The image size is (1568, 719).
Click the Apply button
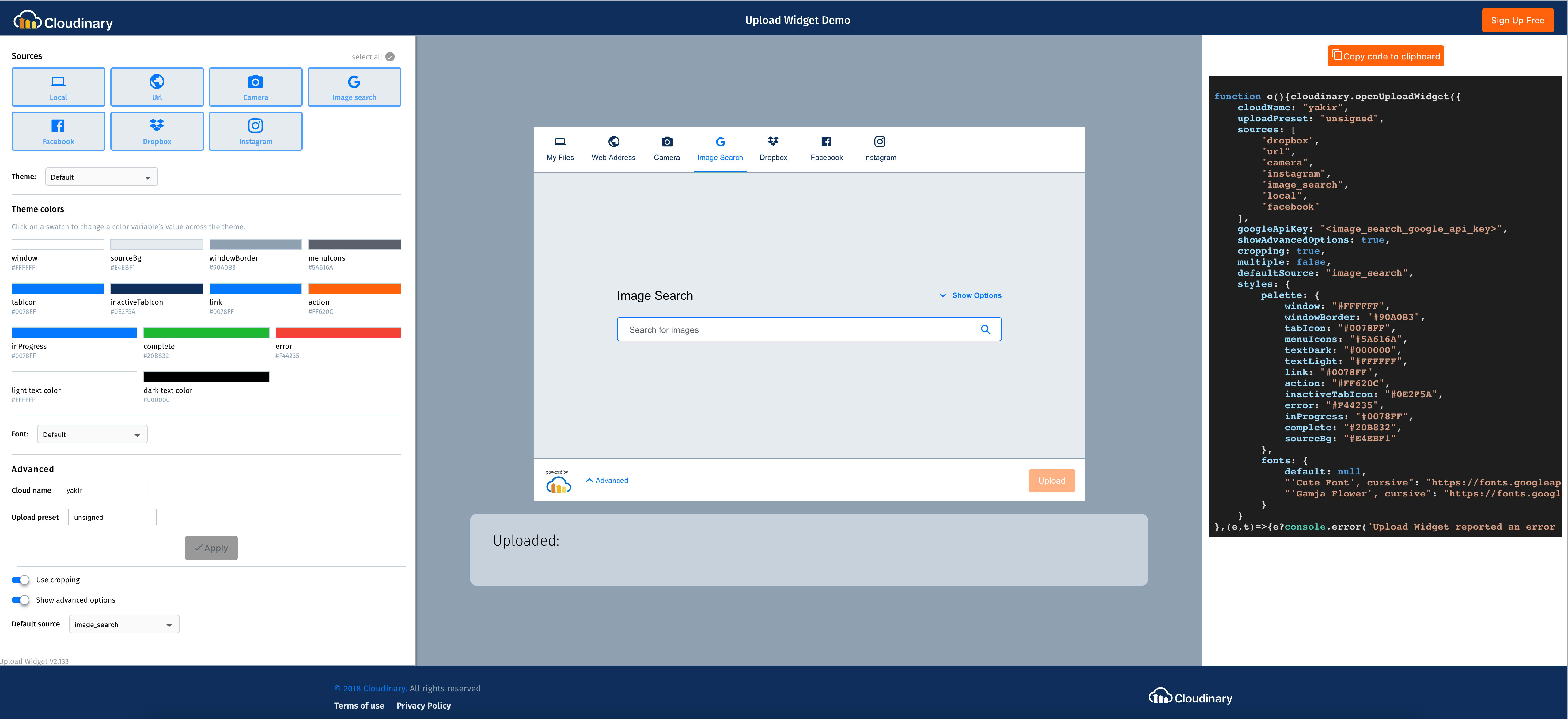tap(211, 548)
